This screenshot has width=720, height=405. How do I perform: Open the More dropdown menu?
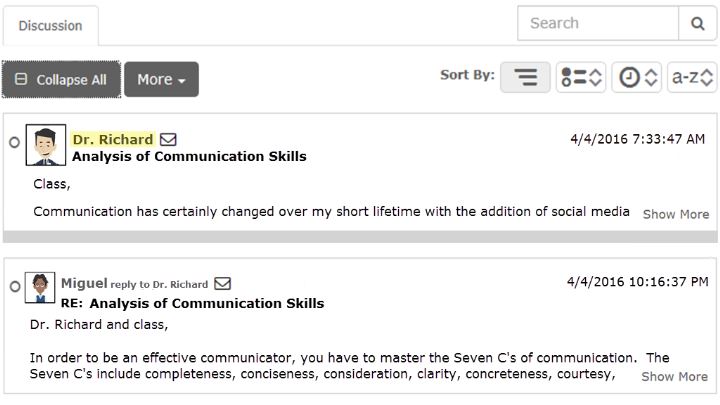coord(161,79)
